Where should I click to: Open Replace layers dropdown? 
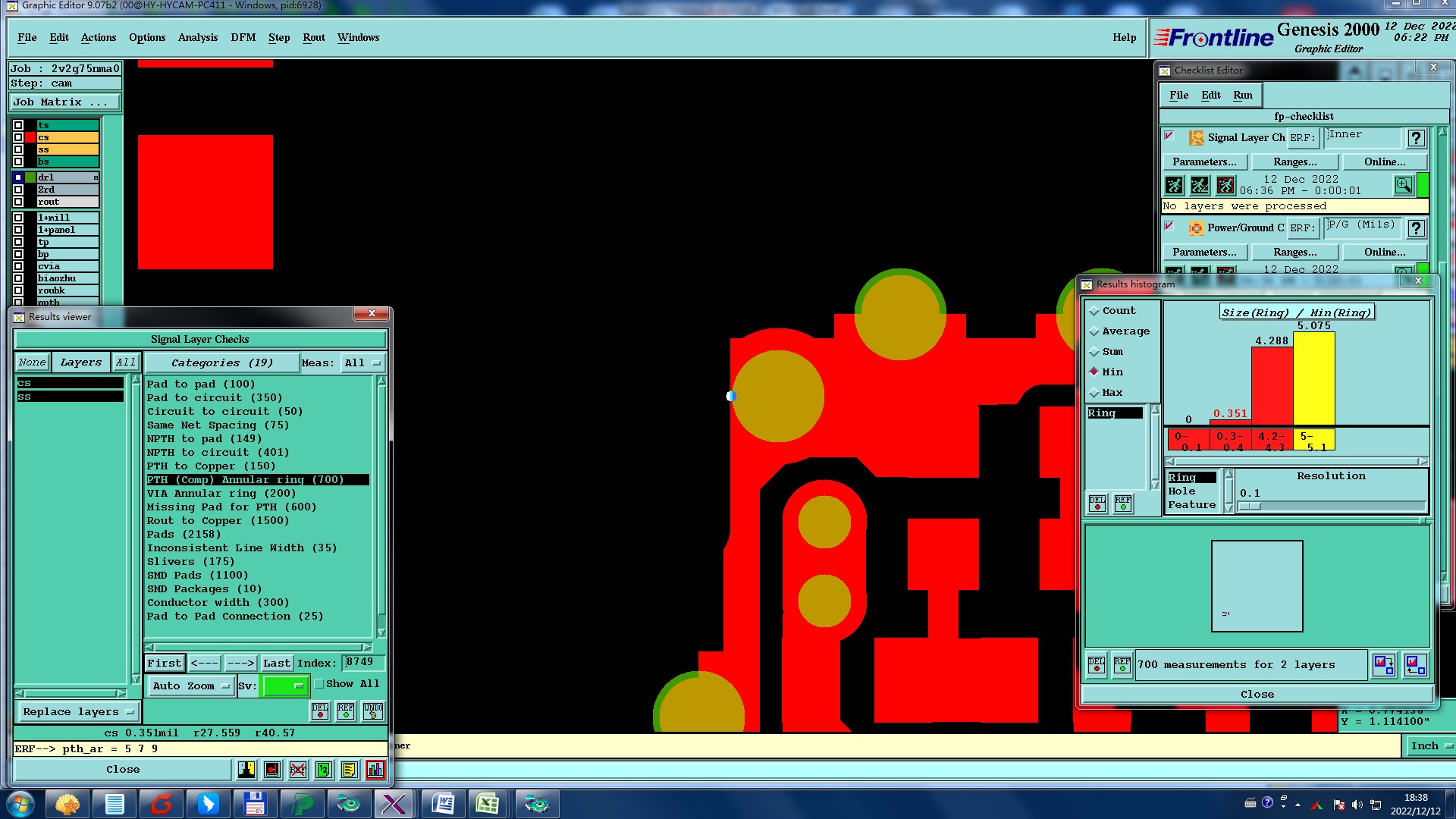point(78,712)
